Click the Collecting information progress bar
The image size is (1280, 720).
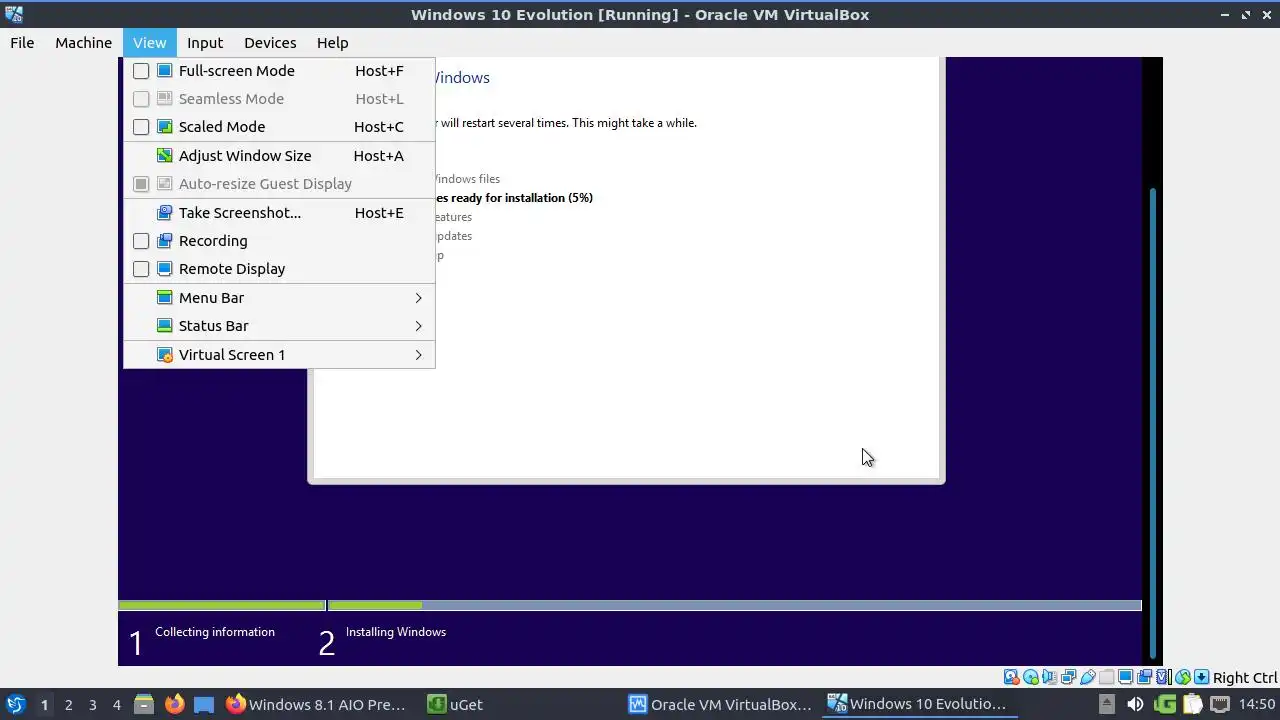(221, 605)
